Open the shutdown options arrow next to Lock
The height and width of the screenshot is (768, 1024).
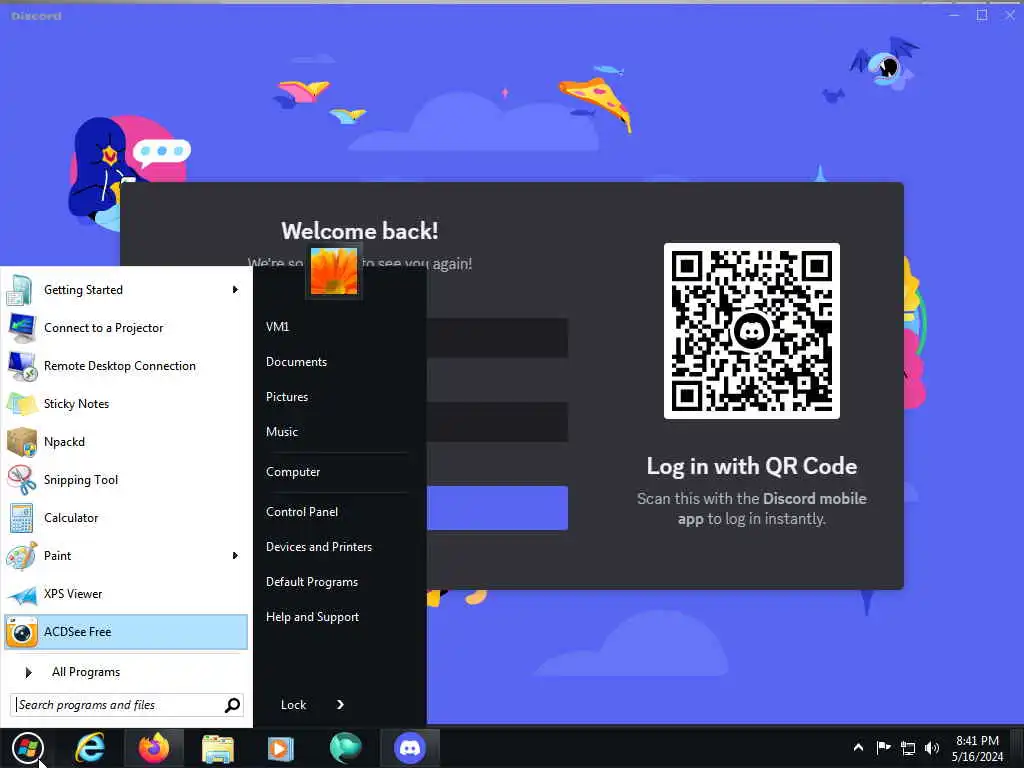[x=340, y=705]
